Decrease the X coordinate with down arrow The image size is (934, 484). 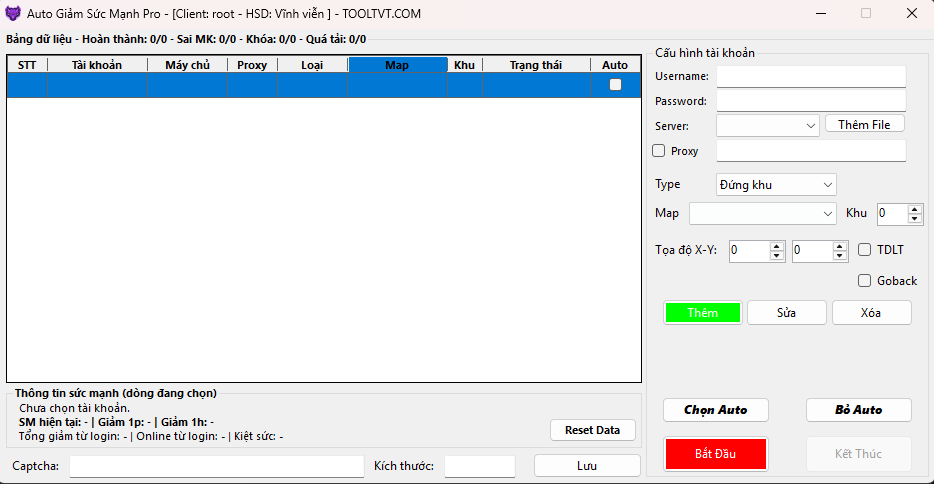777,256
